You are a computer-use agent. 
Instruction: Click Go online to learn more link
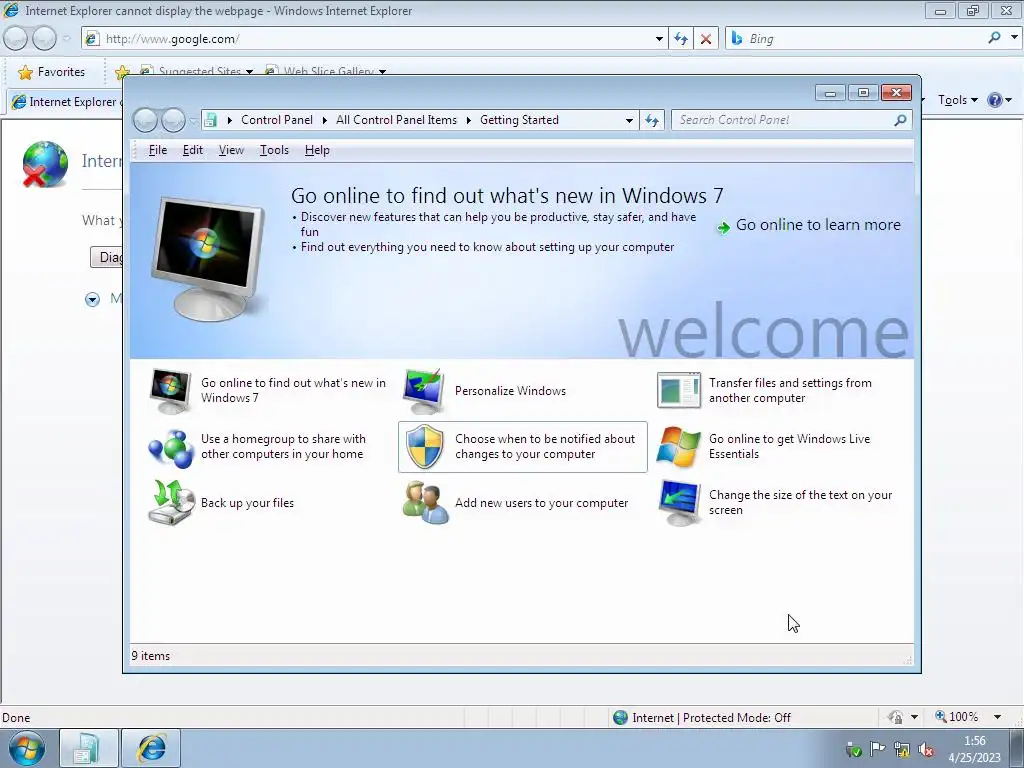tap(818, 225)
